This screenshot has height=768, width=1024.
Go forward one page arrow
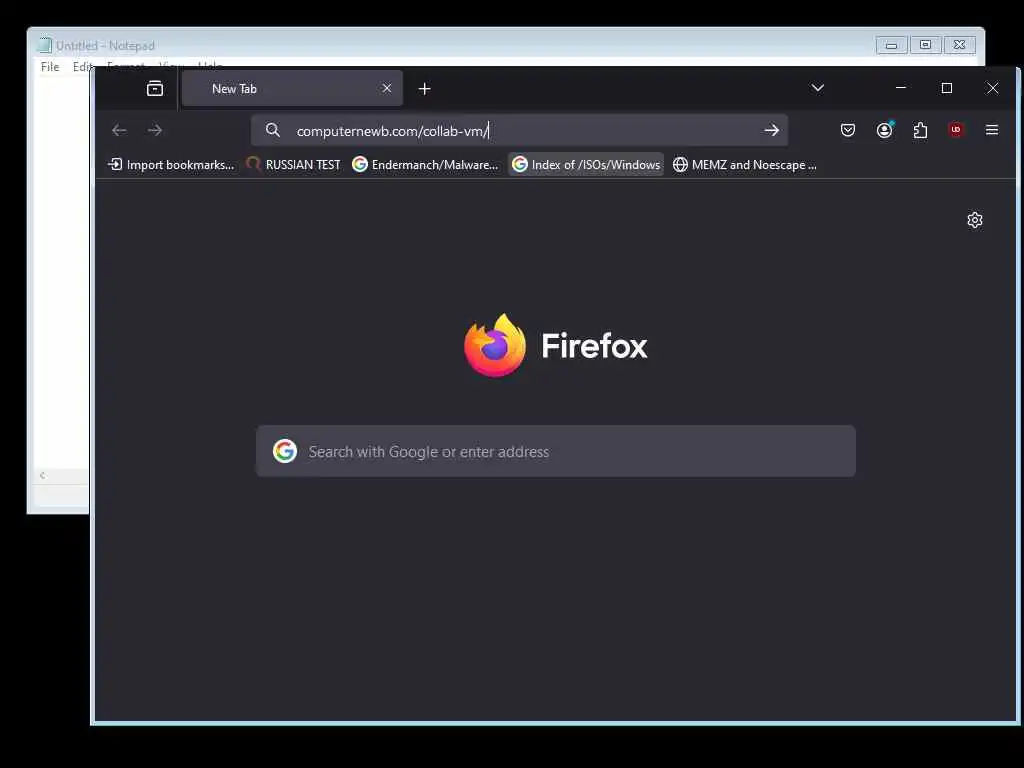tap(155, 131)
